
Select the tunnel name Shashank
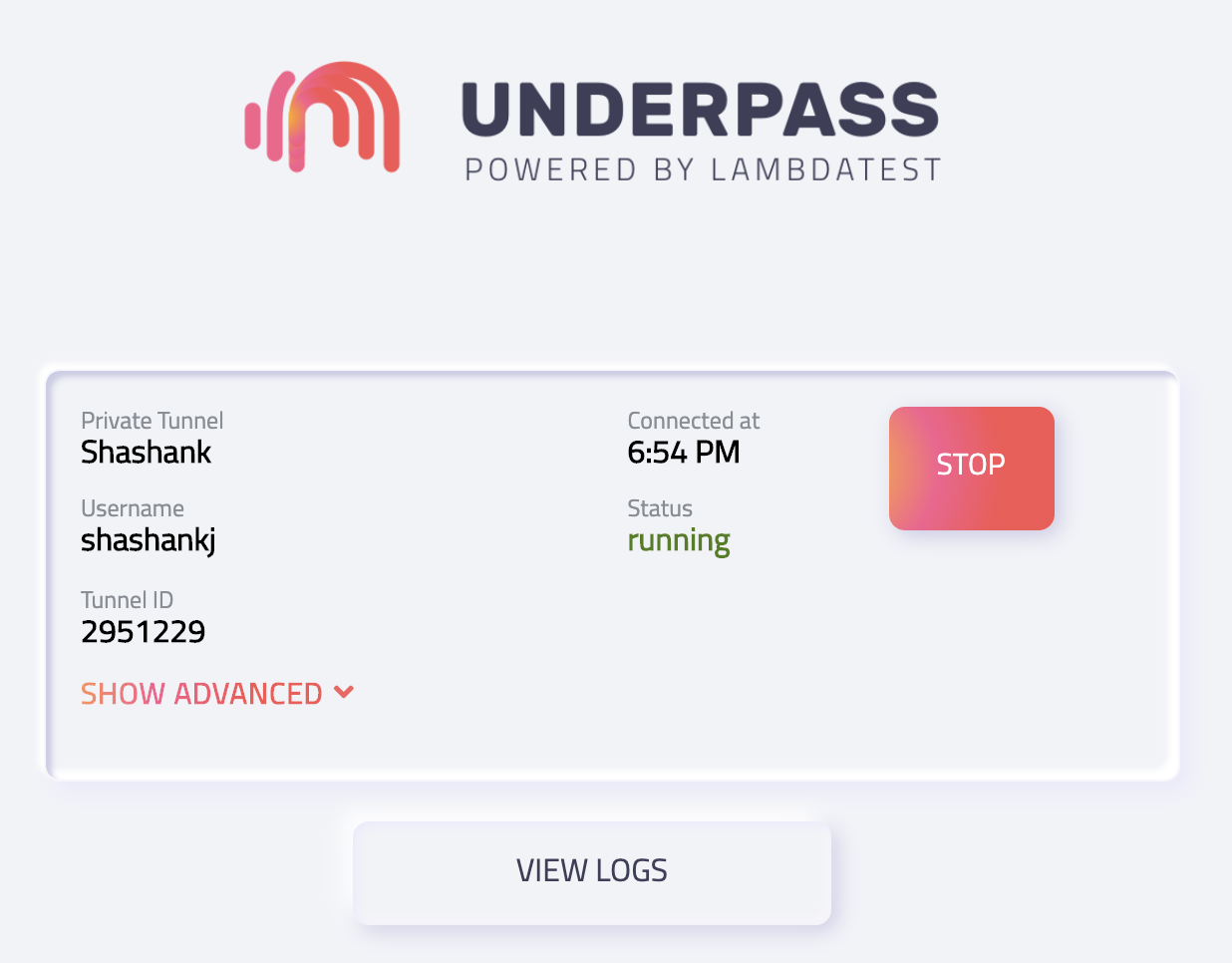coord(147,453)
